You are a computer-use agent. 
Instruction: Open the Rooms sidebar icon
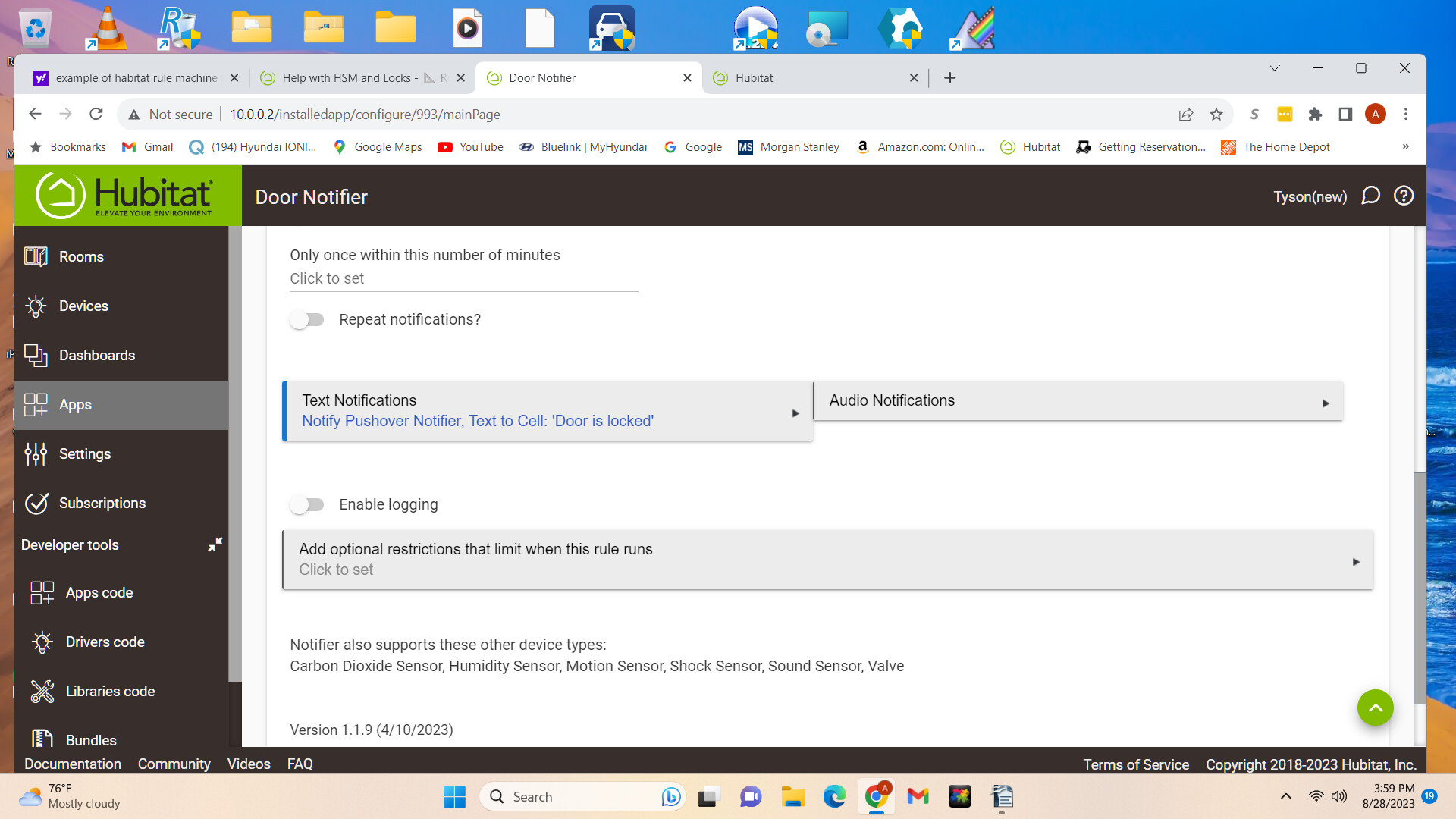(x=36, y=256)
